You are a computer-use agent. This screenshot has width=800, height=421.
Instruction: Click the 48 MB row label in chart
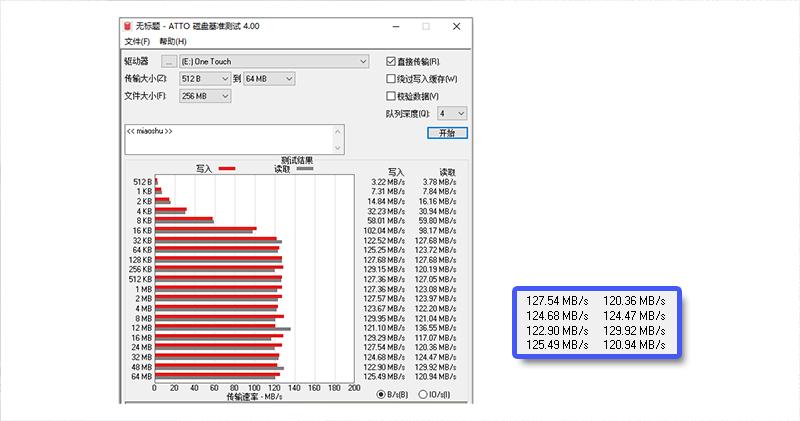(x=142, y=367)
